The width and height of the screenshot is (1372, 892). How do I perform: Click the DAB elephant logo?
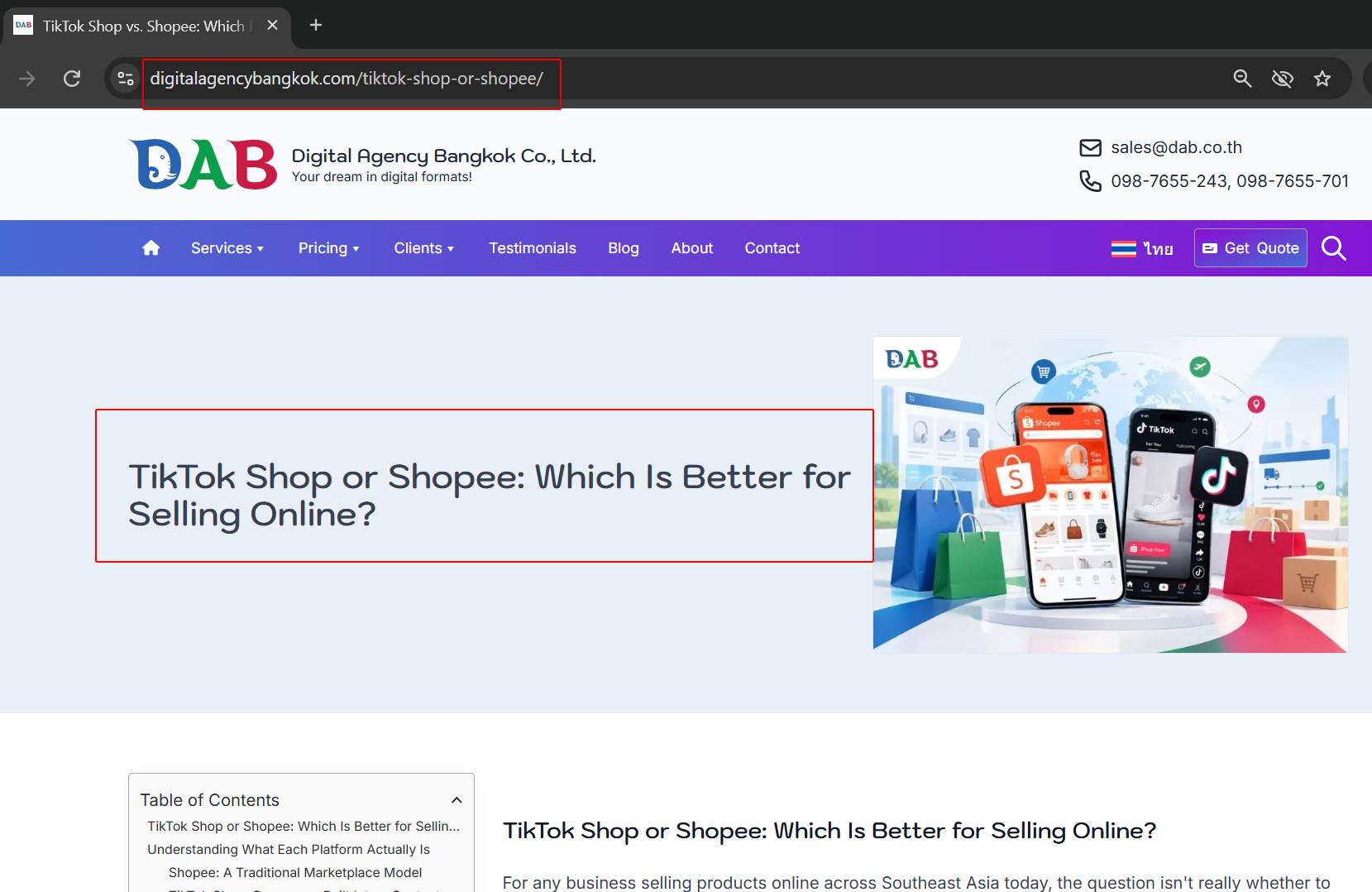[x=203, y=164]
